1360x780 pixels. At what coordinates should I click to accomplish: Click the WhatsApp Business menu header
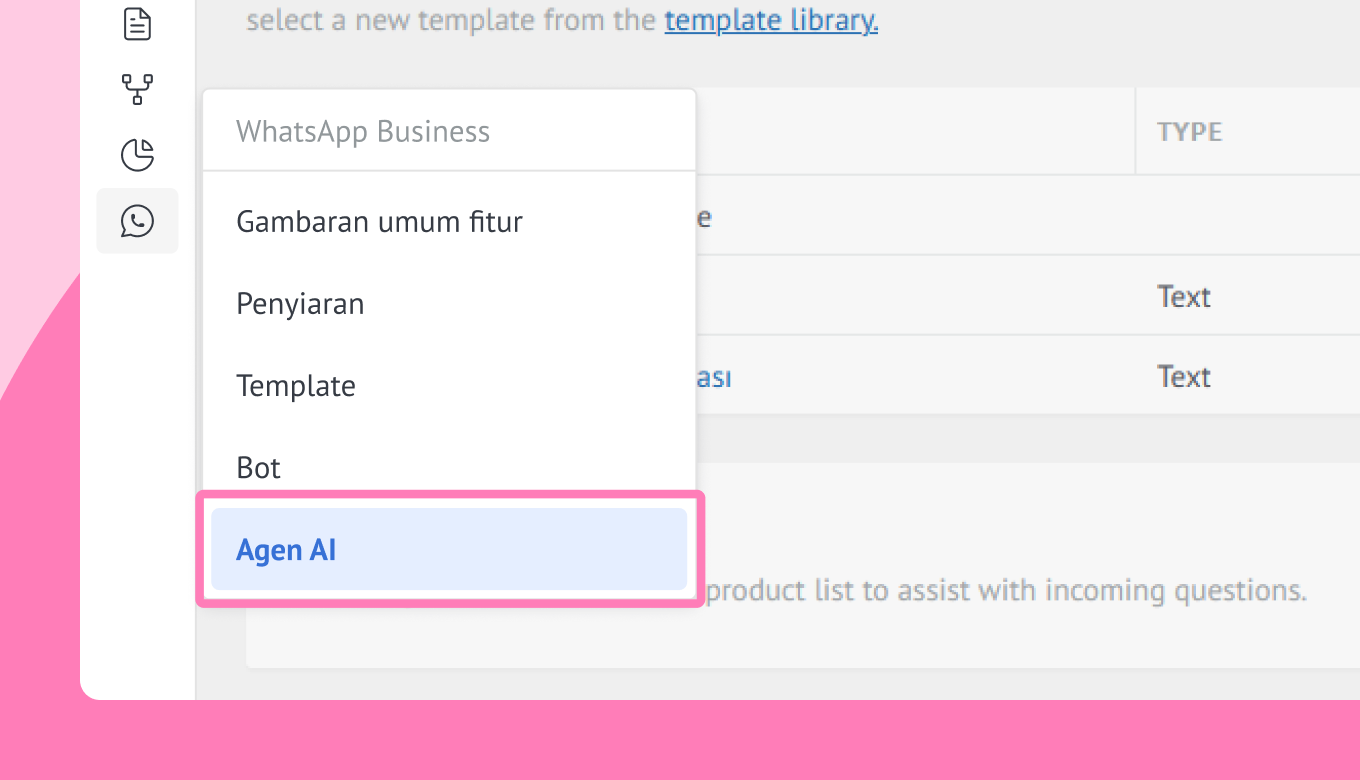pyautogui.click(x=363, y=131)
